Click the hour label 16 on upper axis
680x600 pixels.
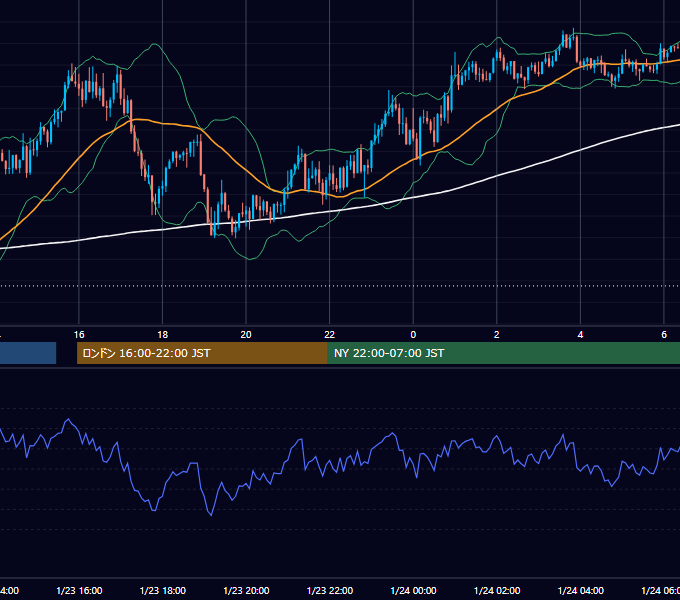tap(79, 335)
